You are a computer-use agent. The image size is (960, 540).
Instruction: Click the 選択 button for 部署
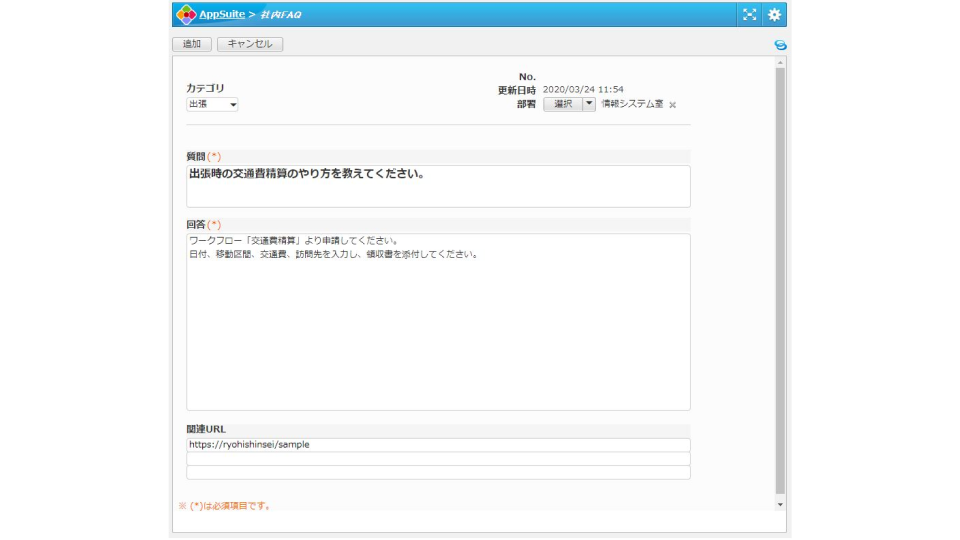(x=563, y=104)
